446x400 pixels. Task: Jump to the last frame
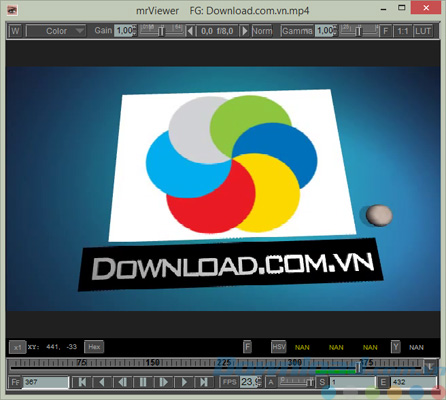click(204, 382)
